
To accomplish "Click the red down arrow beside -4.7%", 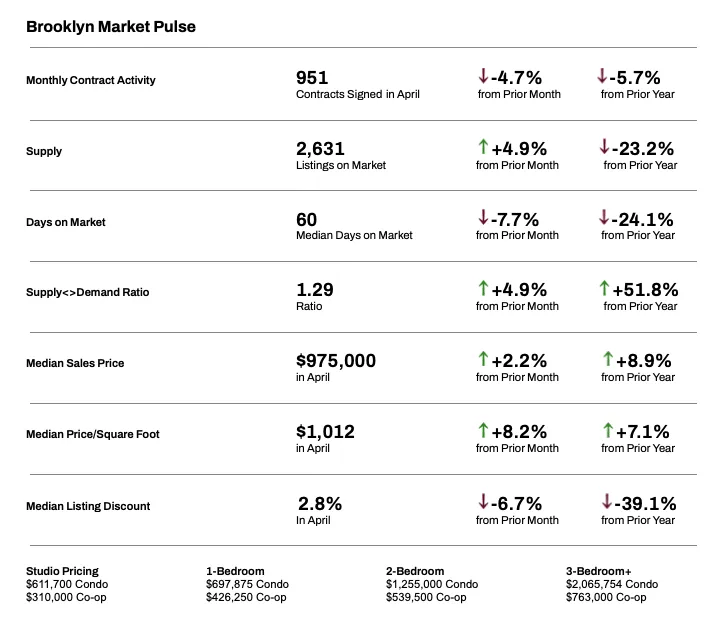I will point(483,76).
